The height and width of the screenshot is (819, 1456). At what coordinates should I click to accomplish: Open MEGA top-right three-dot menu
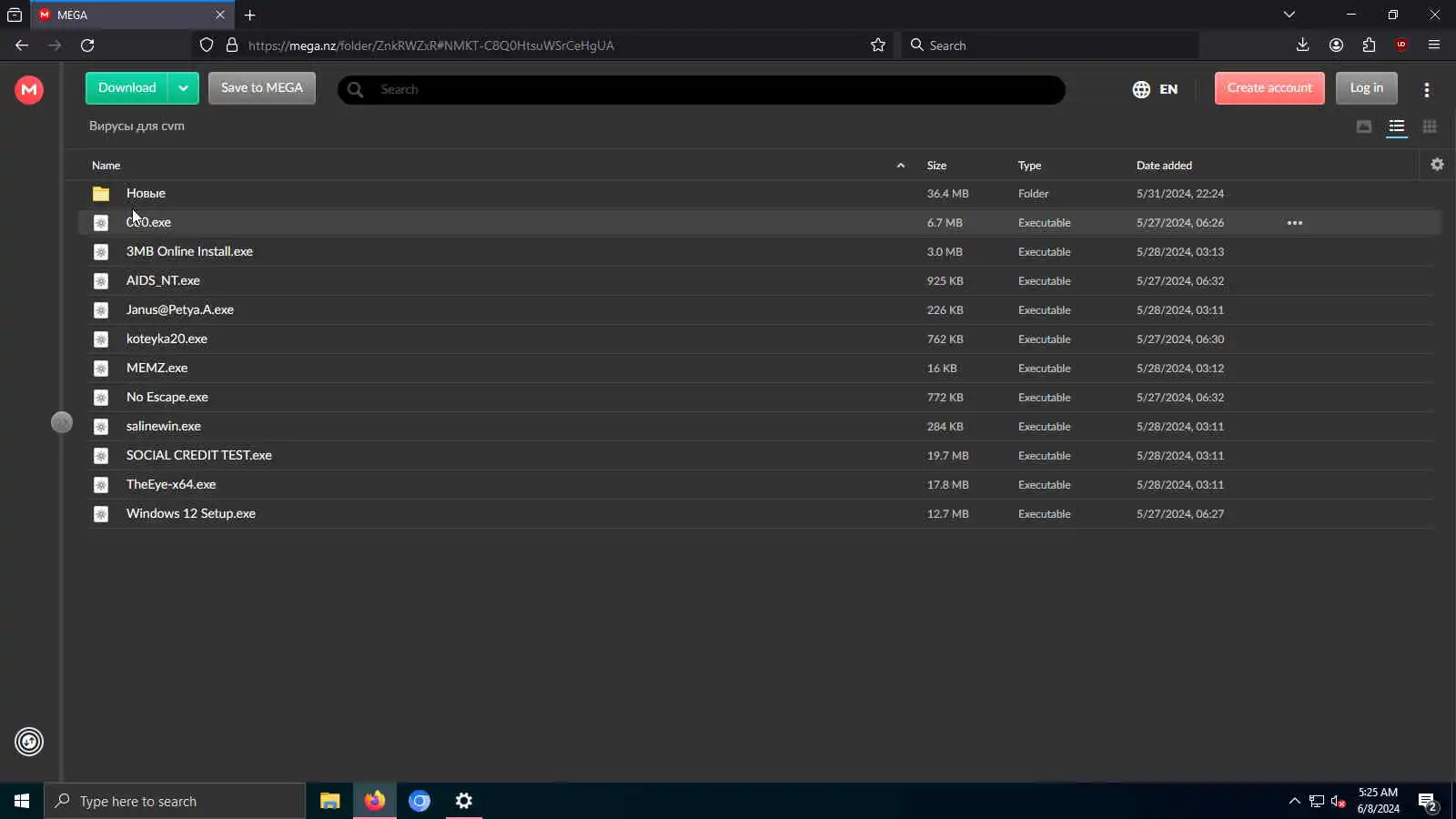1426,89
